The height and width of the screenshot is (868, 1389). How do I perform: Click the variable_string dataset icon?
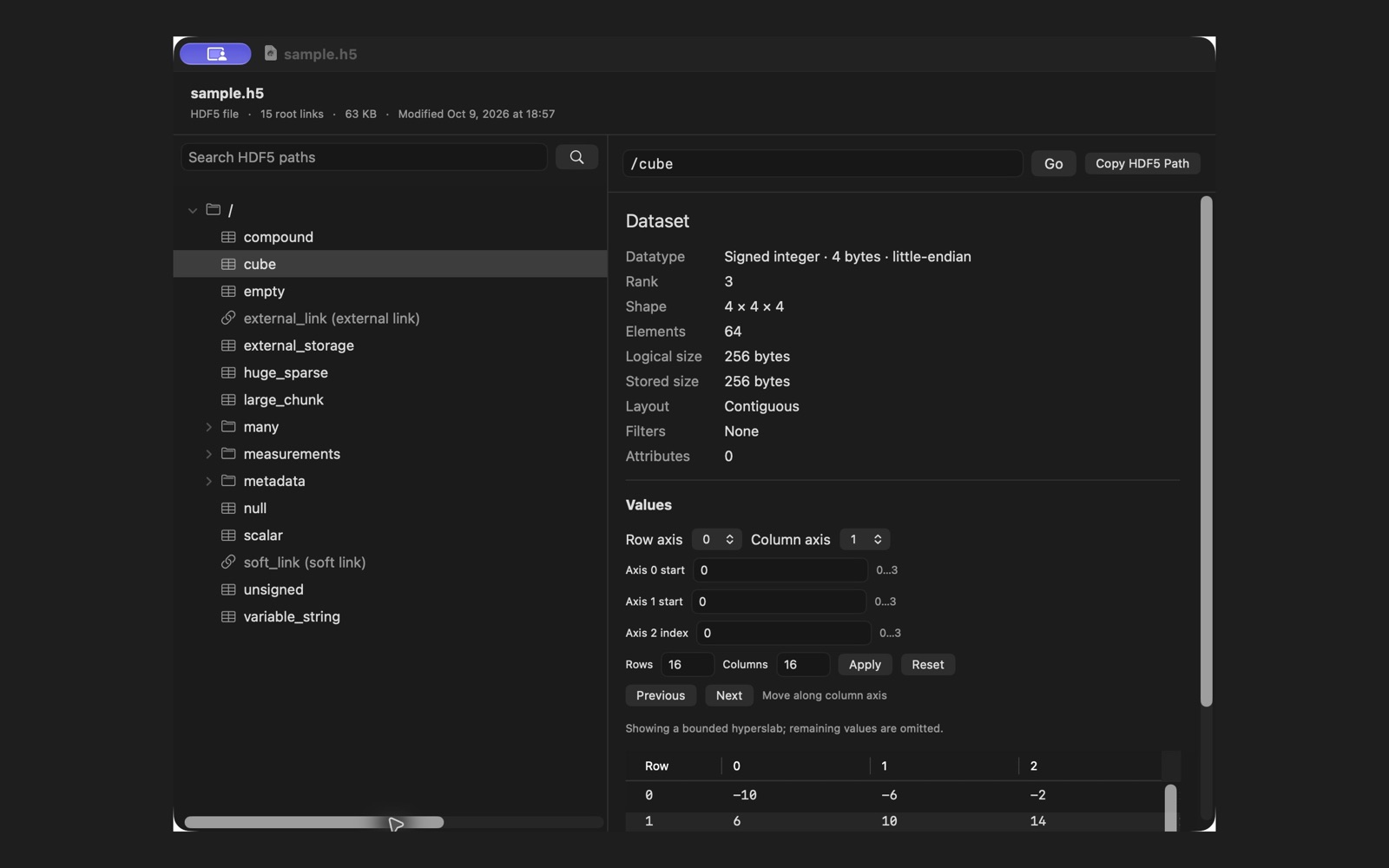[228, 616]
